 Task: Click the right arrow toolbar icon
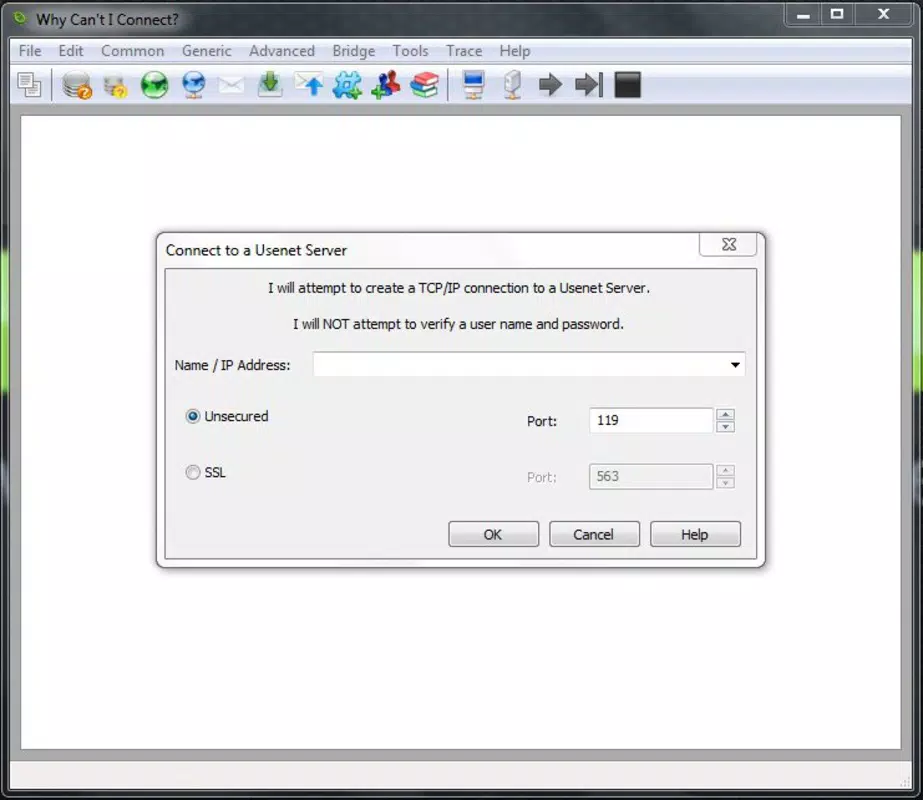coord(550,85)
